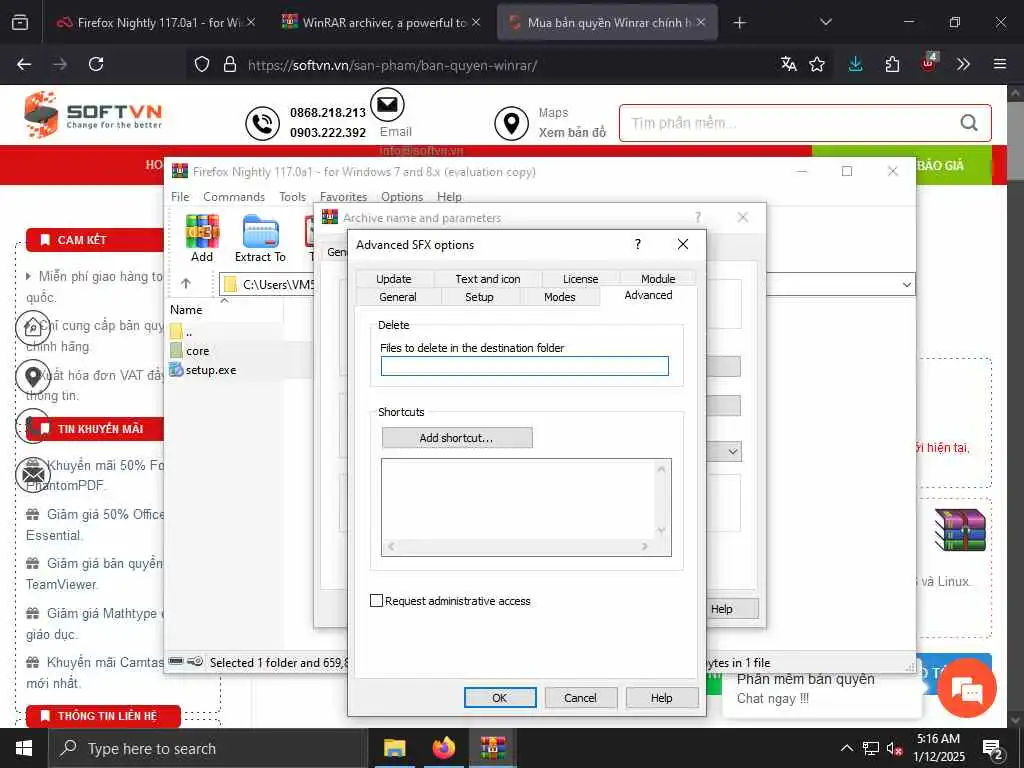Click Cancel in Advanced SFX options
This screenshot has height=768, width=1024.
click(x=581, y=697)
